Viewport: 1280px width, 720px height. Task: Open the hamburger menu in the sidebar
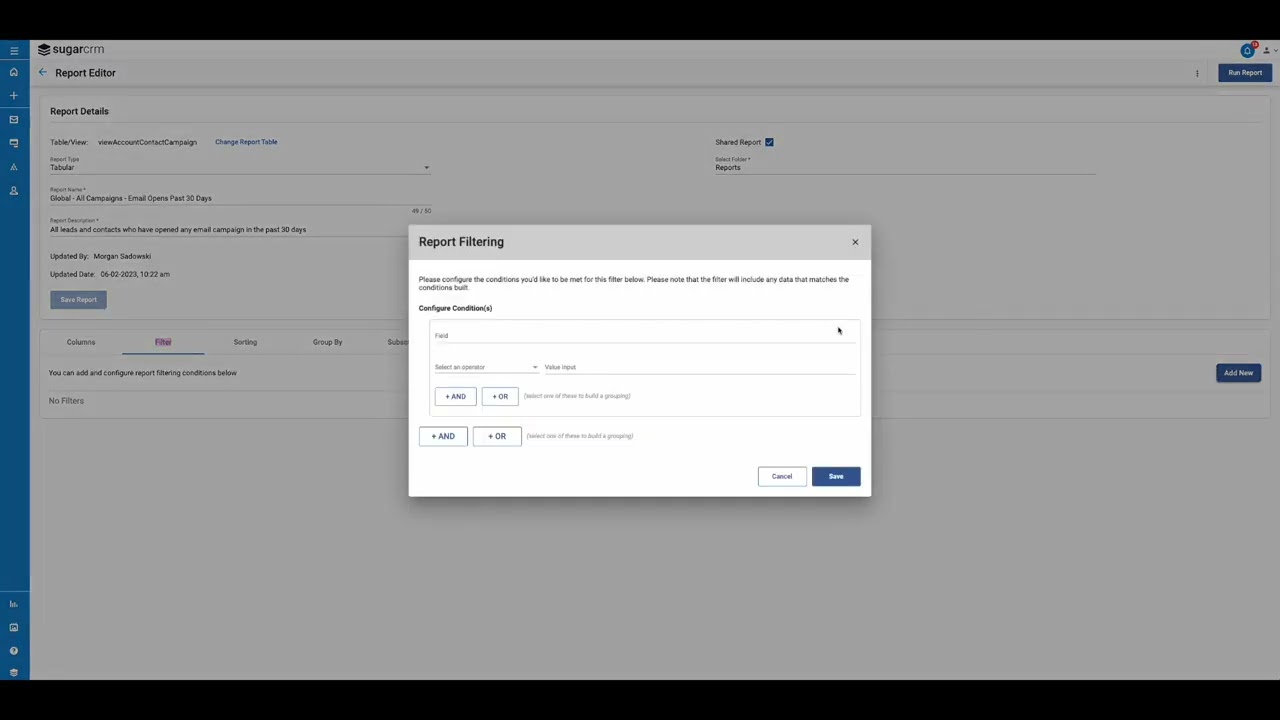(x=14, y=50)
